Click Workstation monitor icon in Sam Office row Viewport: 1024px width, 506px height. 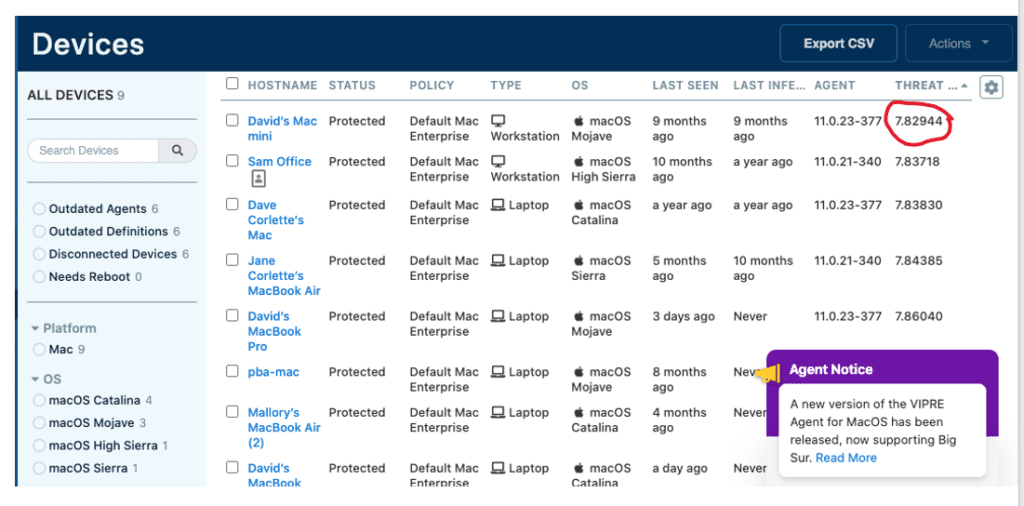click(498, 161)
